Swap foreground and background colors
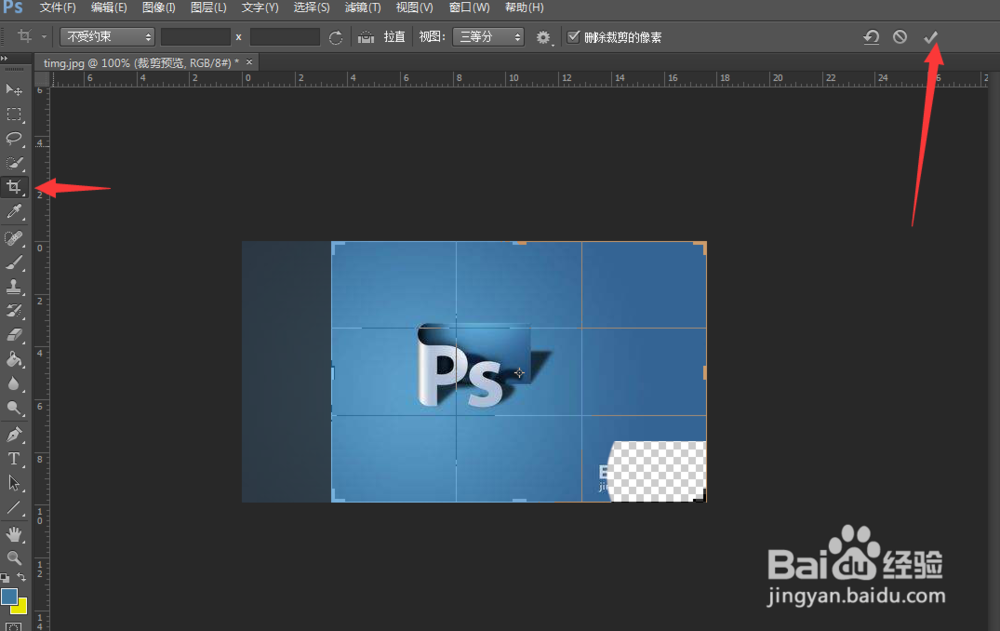The width and height of the screenshot is (1000, 631). [22, 577]
